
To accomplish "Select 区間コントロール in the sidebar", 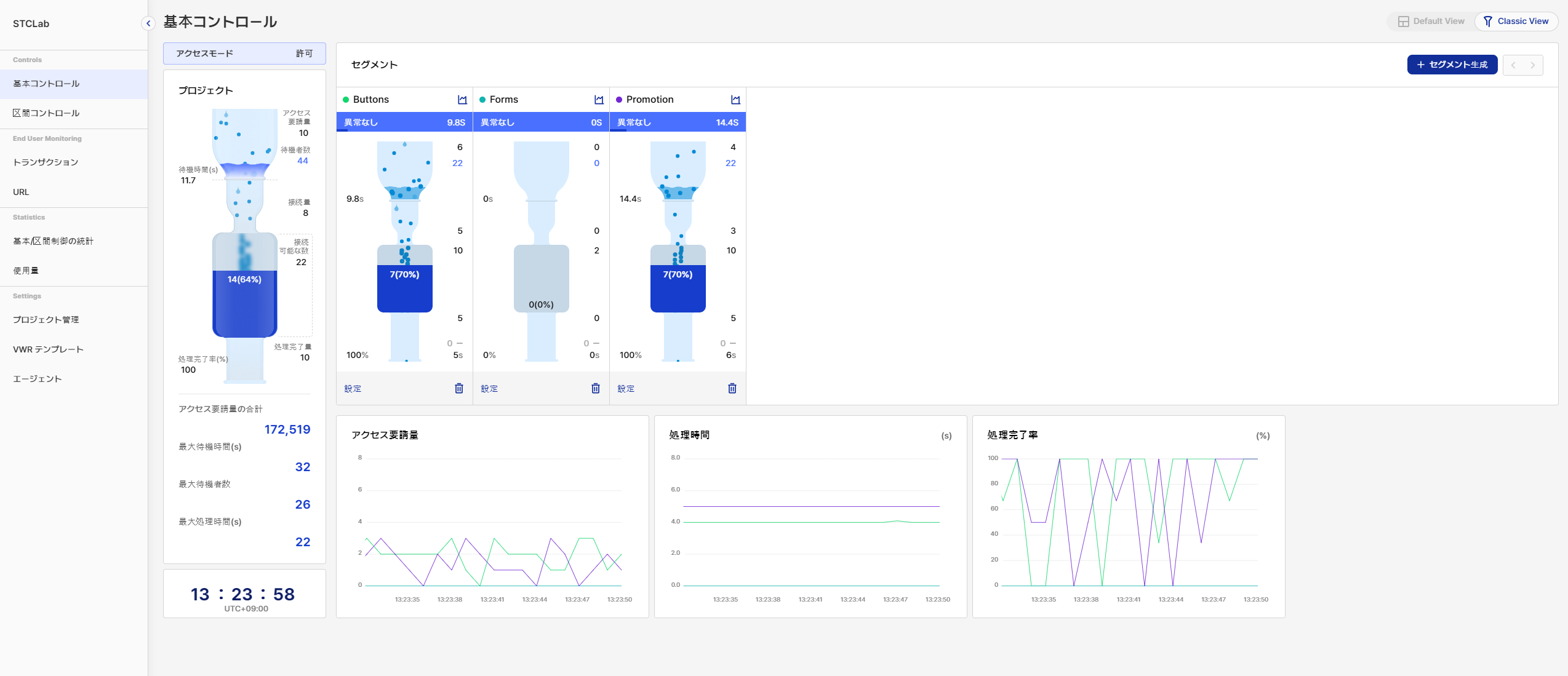I will click(74, 113).
